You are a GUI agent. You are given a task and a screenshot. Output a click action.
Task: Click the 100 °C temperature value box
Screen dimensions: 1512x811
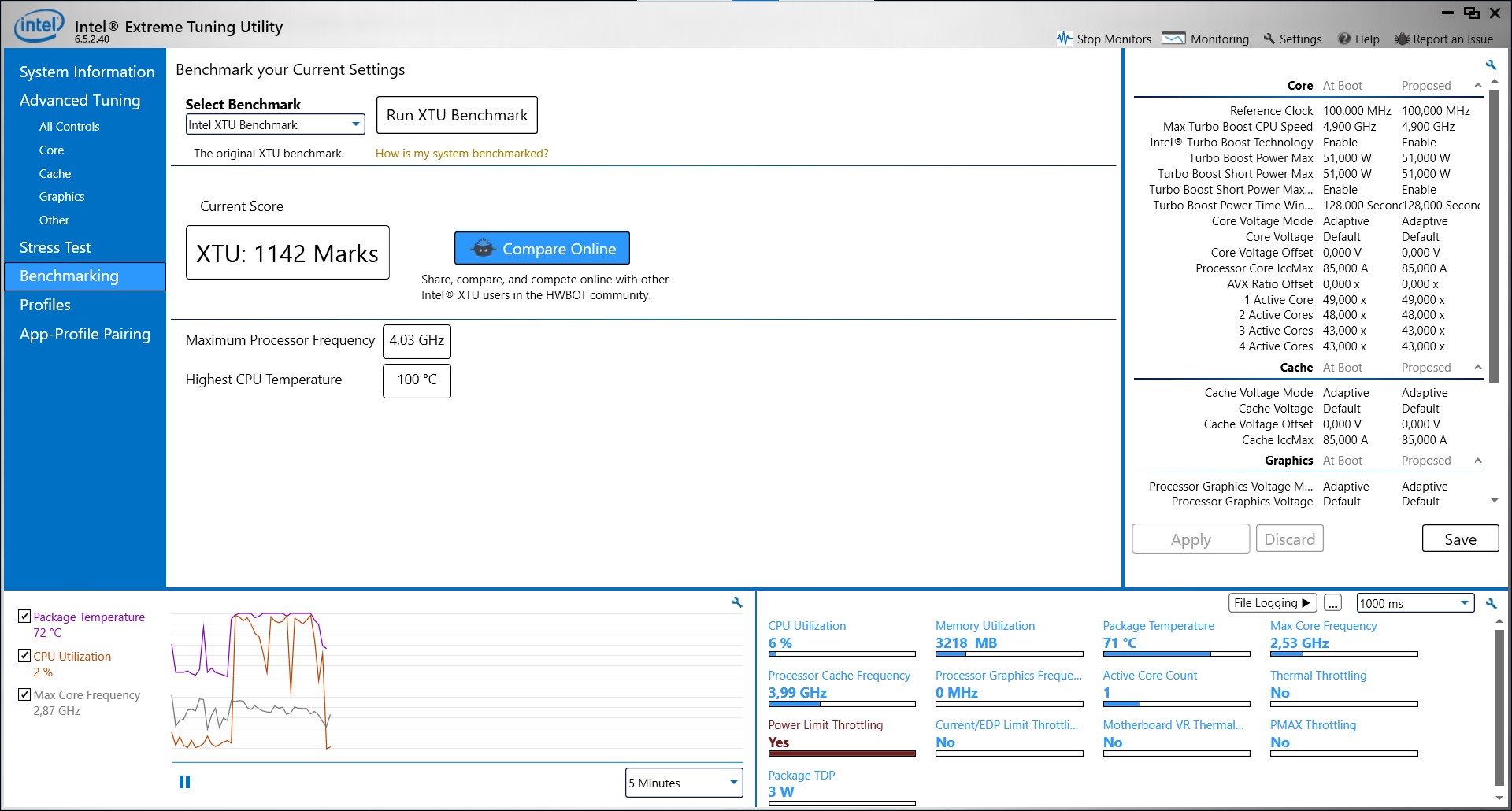point(417,380)
